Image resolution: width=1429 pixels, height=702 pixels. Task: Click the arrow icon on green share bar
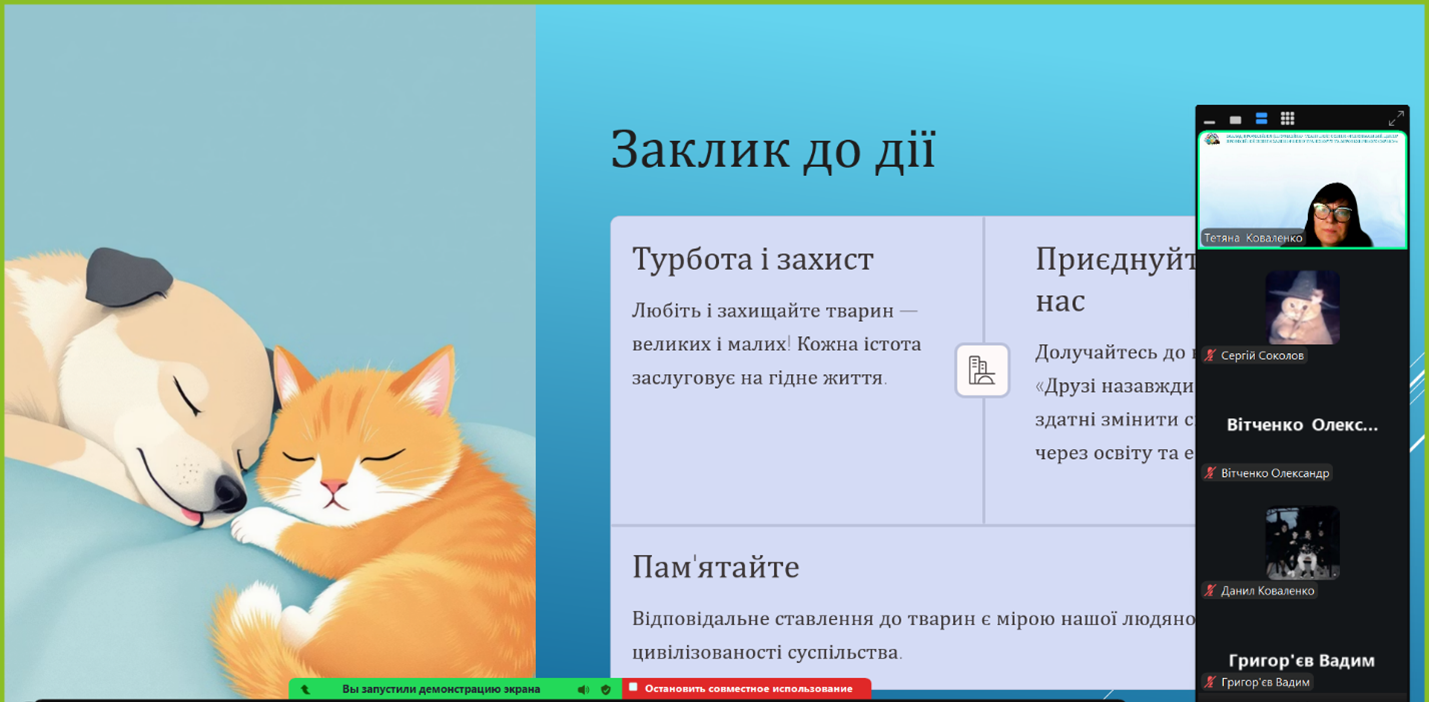tap(305, 689)
